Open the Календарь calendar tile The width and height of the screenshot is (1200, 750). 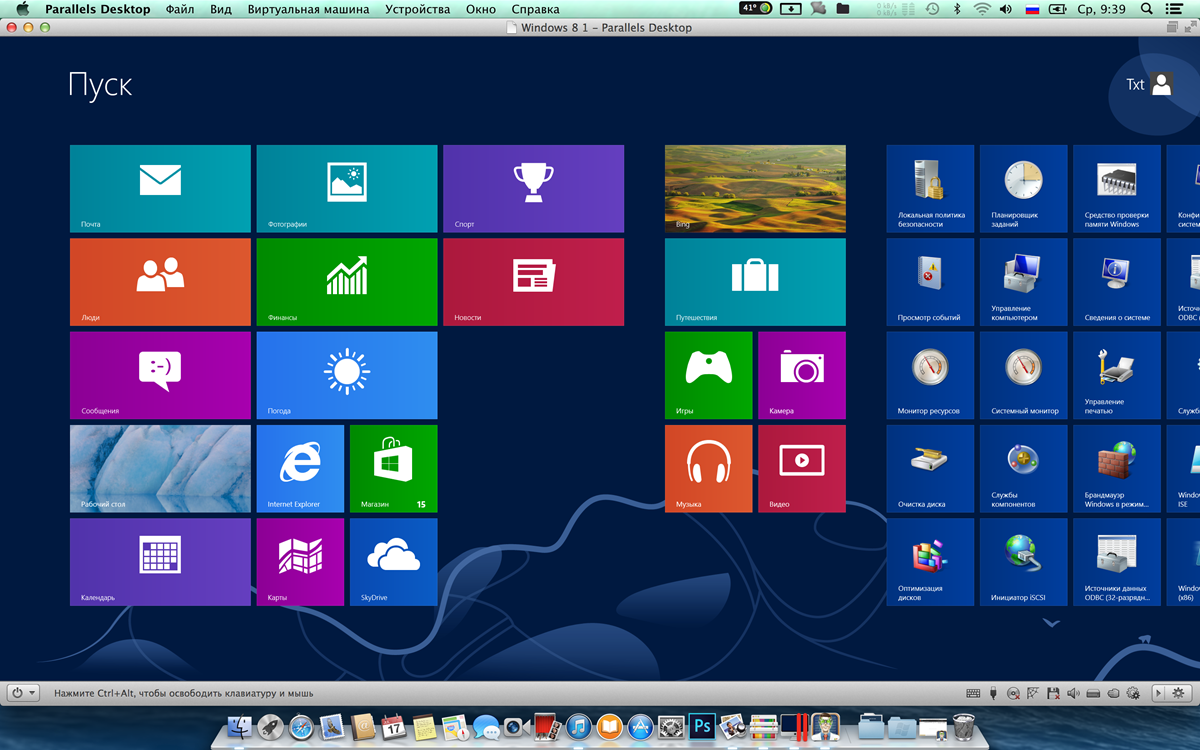(x=160, y=562)
